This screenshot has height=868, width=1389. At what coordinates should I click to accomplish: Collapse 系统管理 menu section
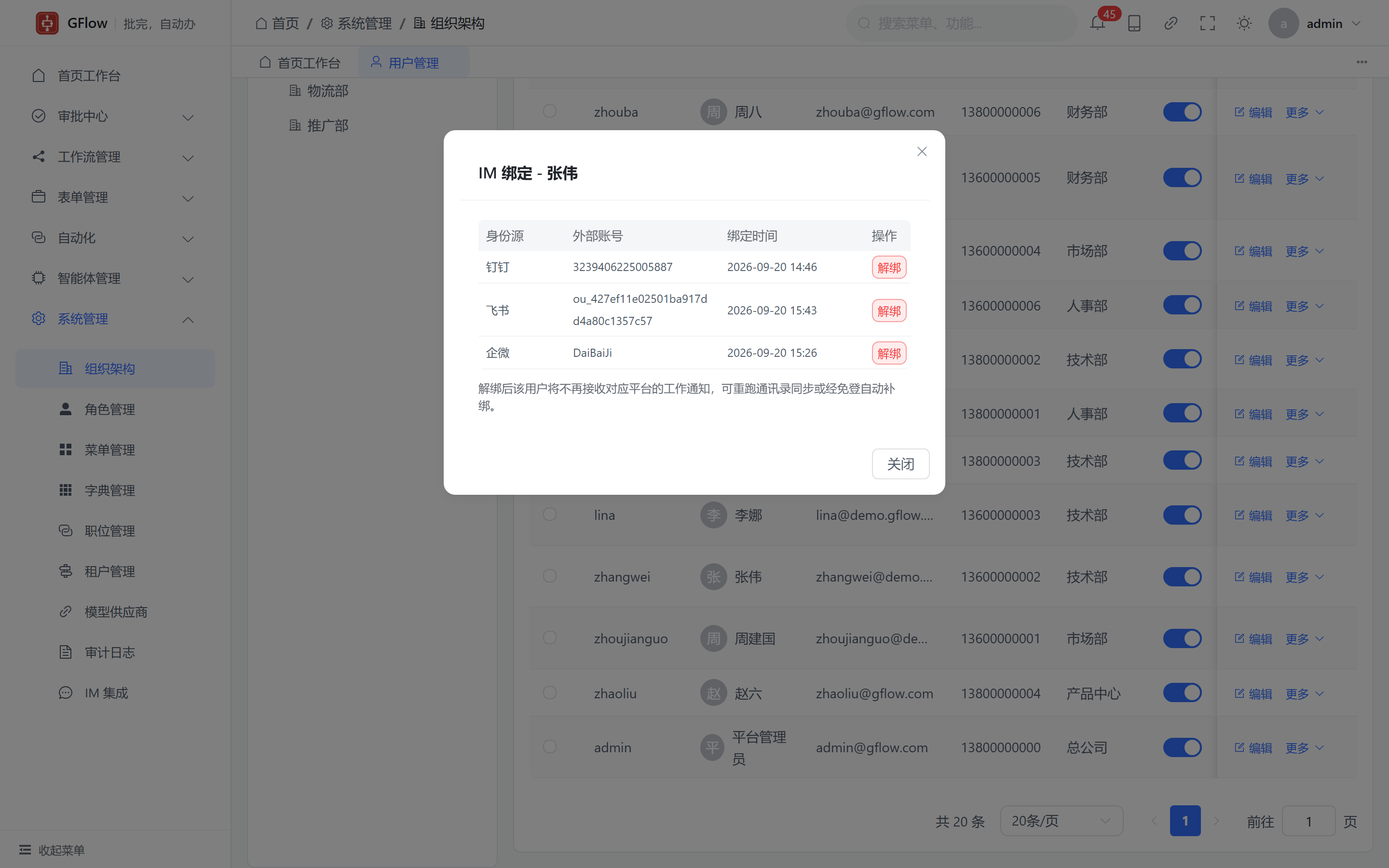coord(115,319)
